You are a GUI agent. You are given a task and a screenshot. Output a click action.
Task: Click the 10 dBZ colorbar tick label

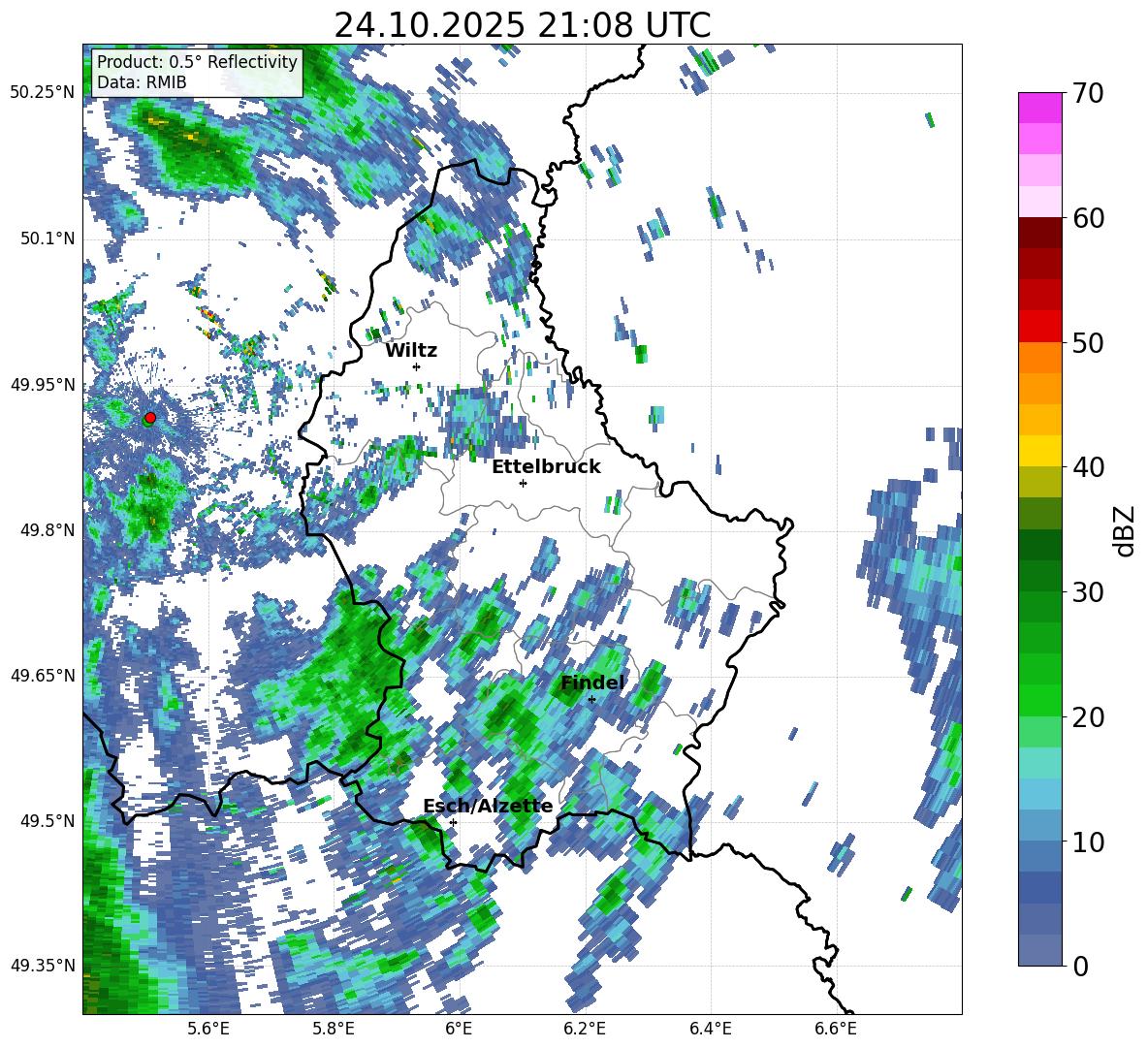[x=1089, y=842]
